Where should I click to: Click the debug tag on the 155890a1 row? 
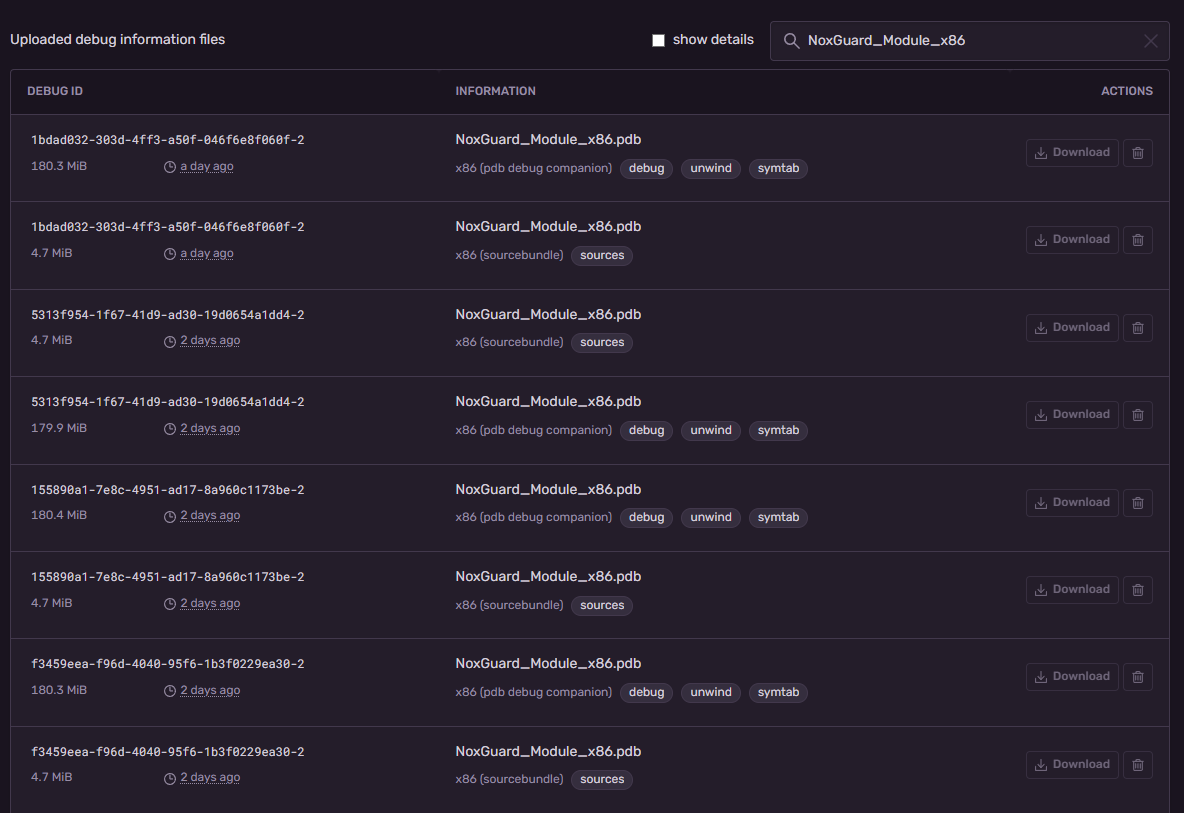[x=646, y=517]
